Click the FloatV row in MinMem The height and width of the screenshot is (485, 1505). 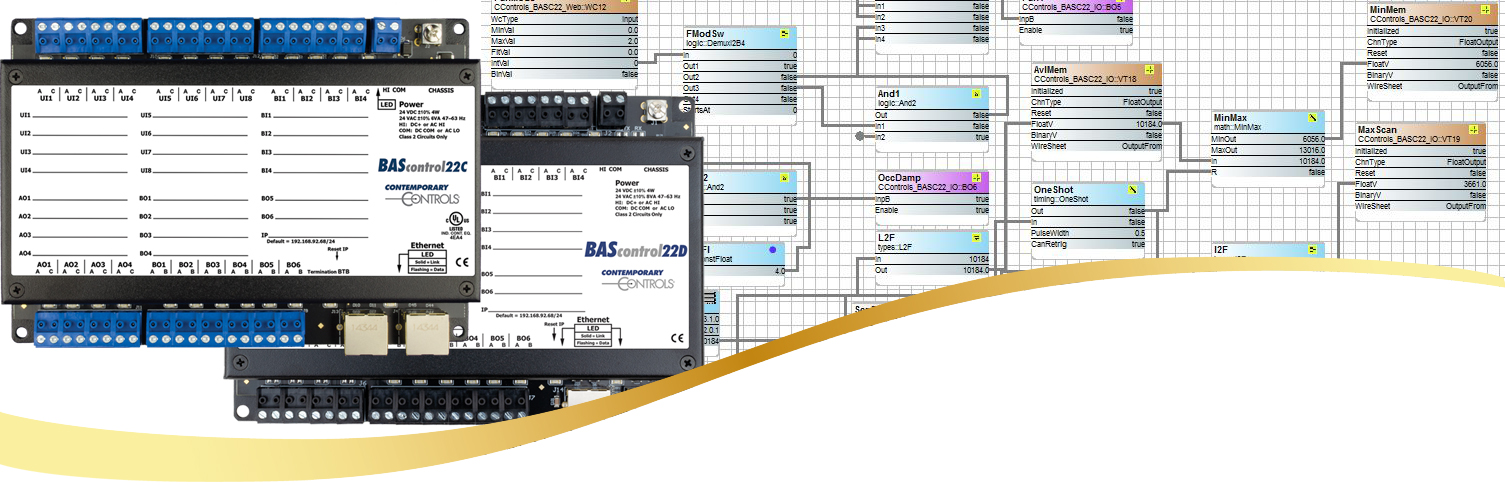tap(1433, 64)
